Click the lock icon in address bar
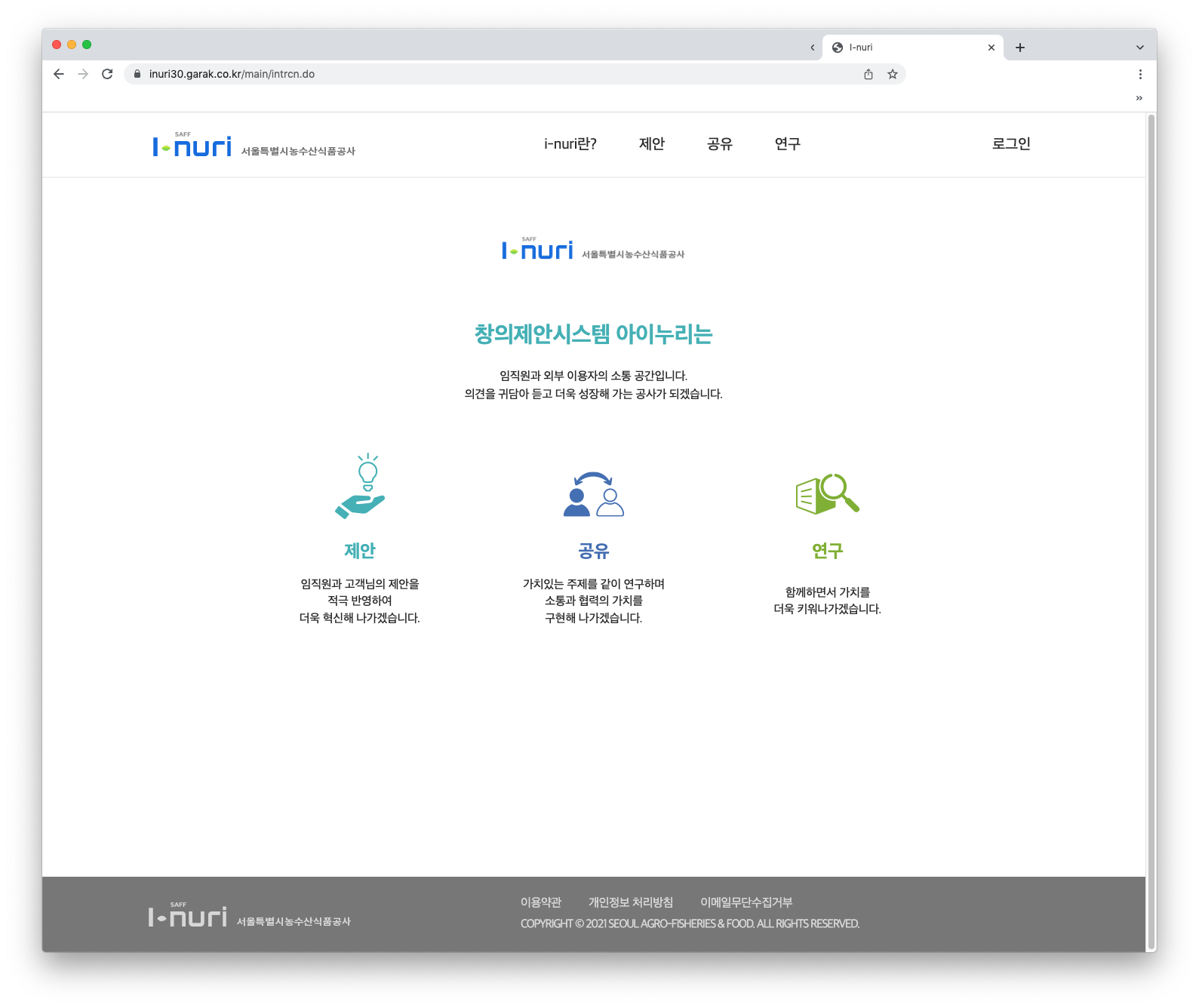Screen dimensions: 1199x1008 (x=137, y=74)
